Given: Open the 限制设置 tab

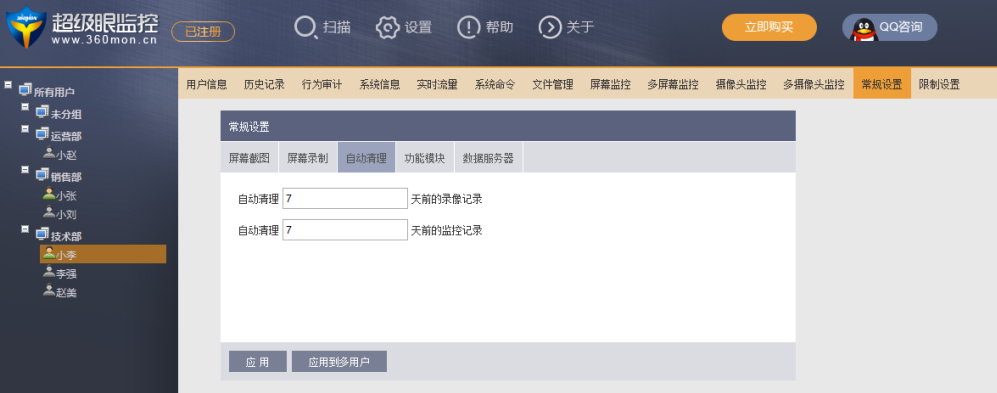Looking at the screenshot, I should click(939, 84).
